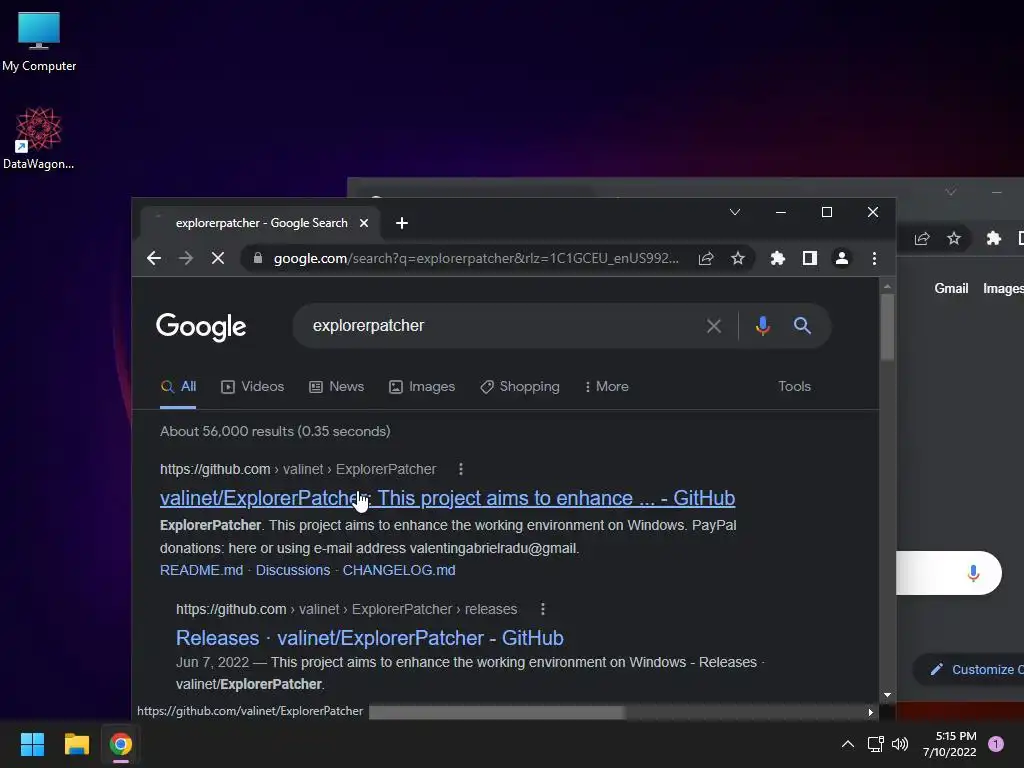
Task: Open the README.md sitelink
Action: (201, 570)
